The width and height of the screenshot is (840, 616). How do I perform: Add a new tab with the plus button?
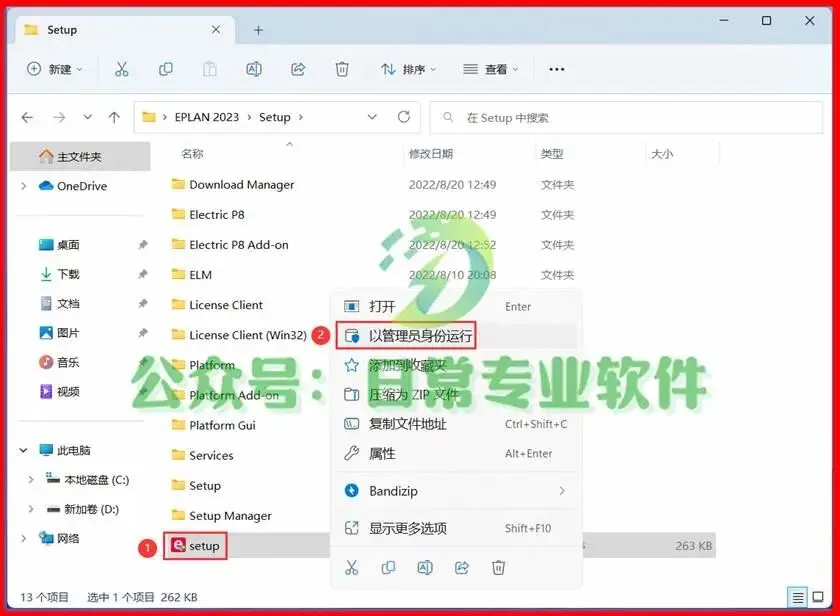(x=258, y=30)
